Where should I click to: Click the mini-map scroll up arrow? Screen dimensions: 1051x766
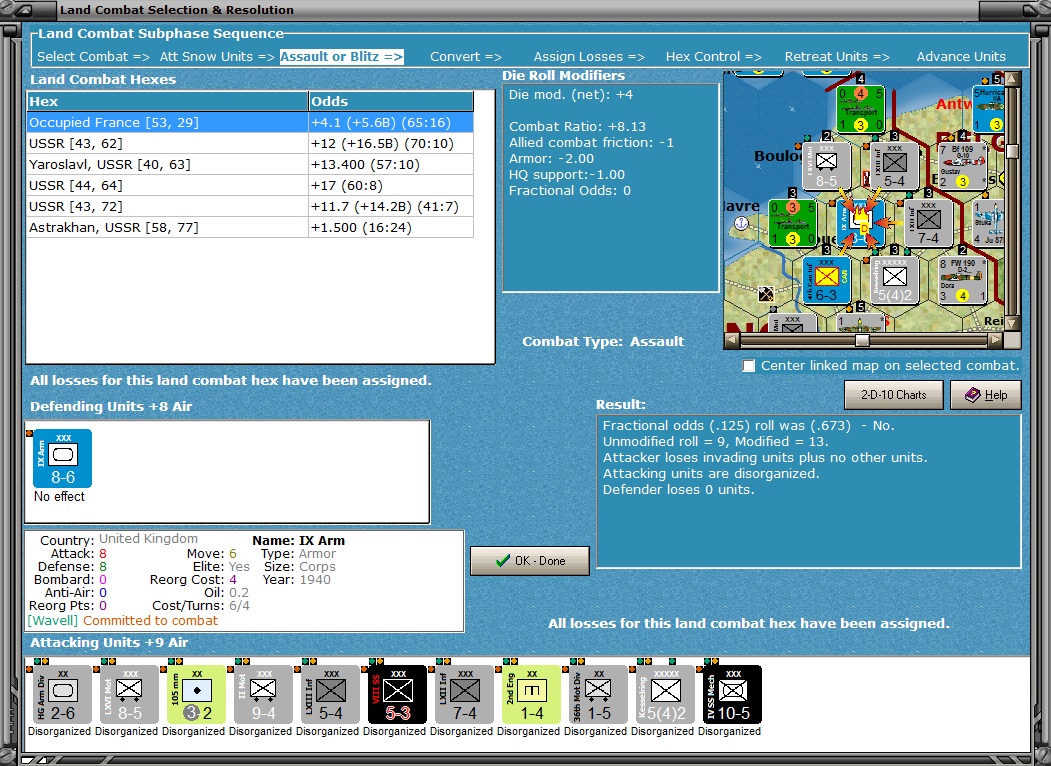pos(1013,79)
